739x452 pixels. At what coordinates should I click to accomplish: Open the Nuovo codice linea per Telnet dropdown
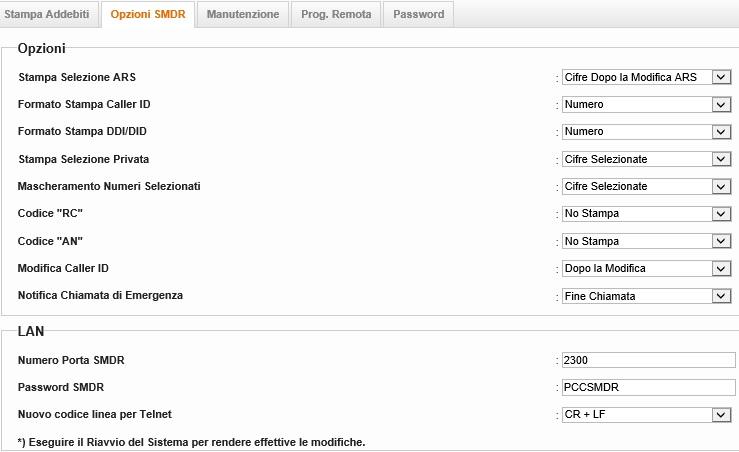coord(646,415)
